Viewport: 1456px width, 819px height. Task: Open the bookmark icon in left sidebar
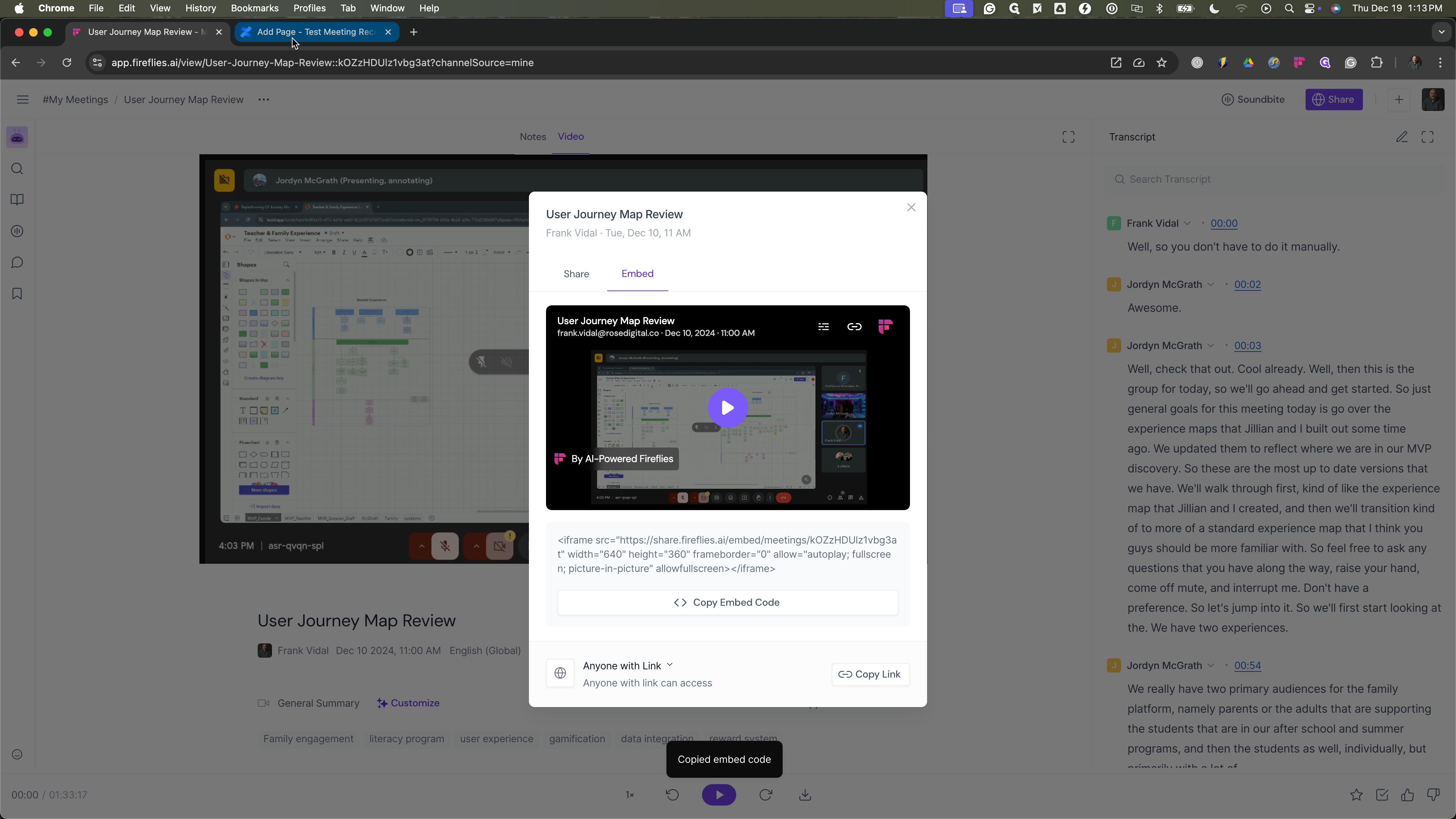(x=17, y=293)
